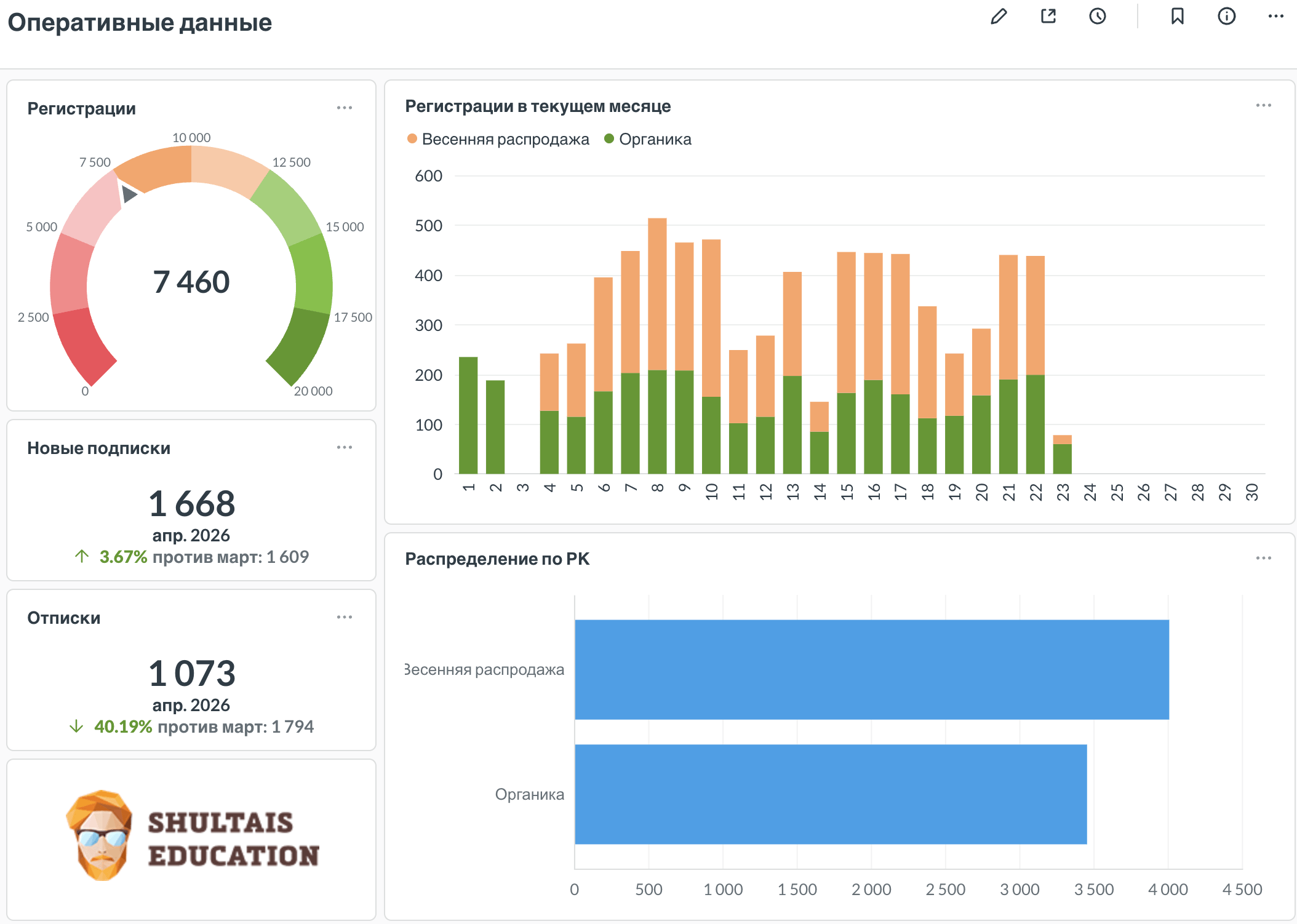Open ellipsis menu on Регистрации gauge card
This screenshot has width=1297, height=924.
pyautogui.click(x=345, y=108)
